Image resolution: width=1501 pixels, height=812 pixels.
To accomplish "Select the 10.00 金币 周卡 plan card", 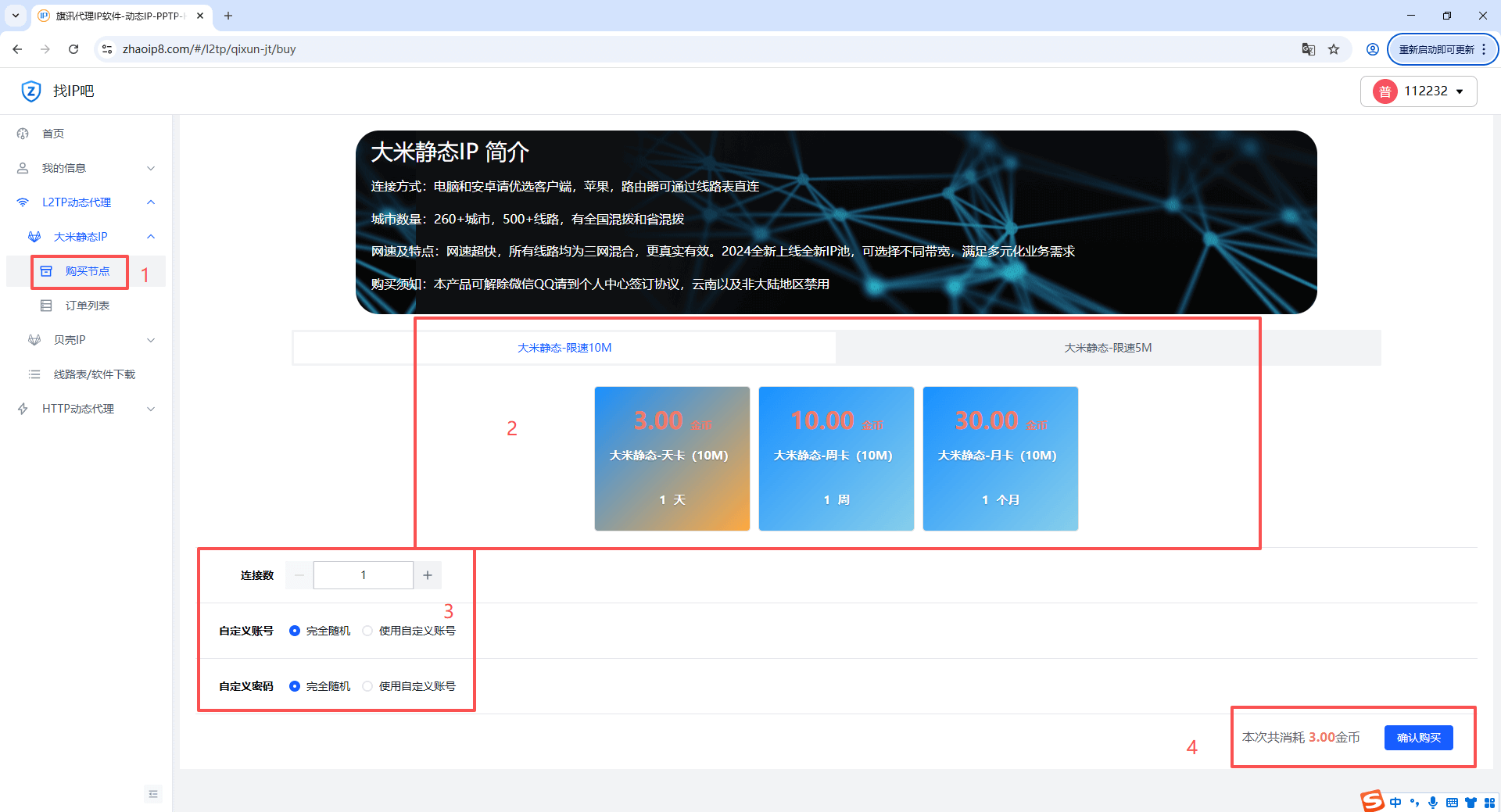I will 836,459.
